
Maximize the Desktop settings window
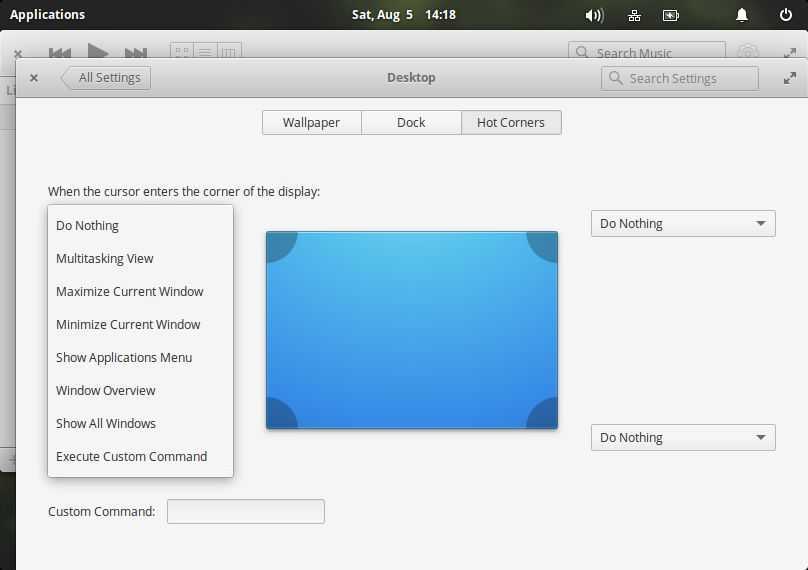[x=789, y=78]
